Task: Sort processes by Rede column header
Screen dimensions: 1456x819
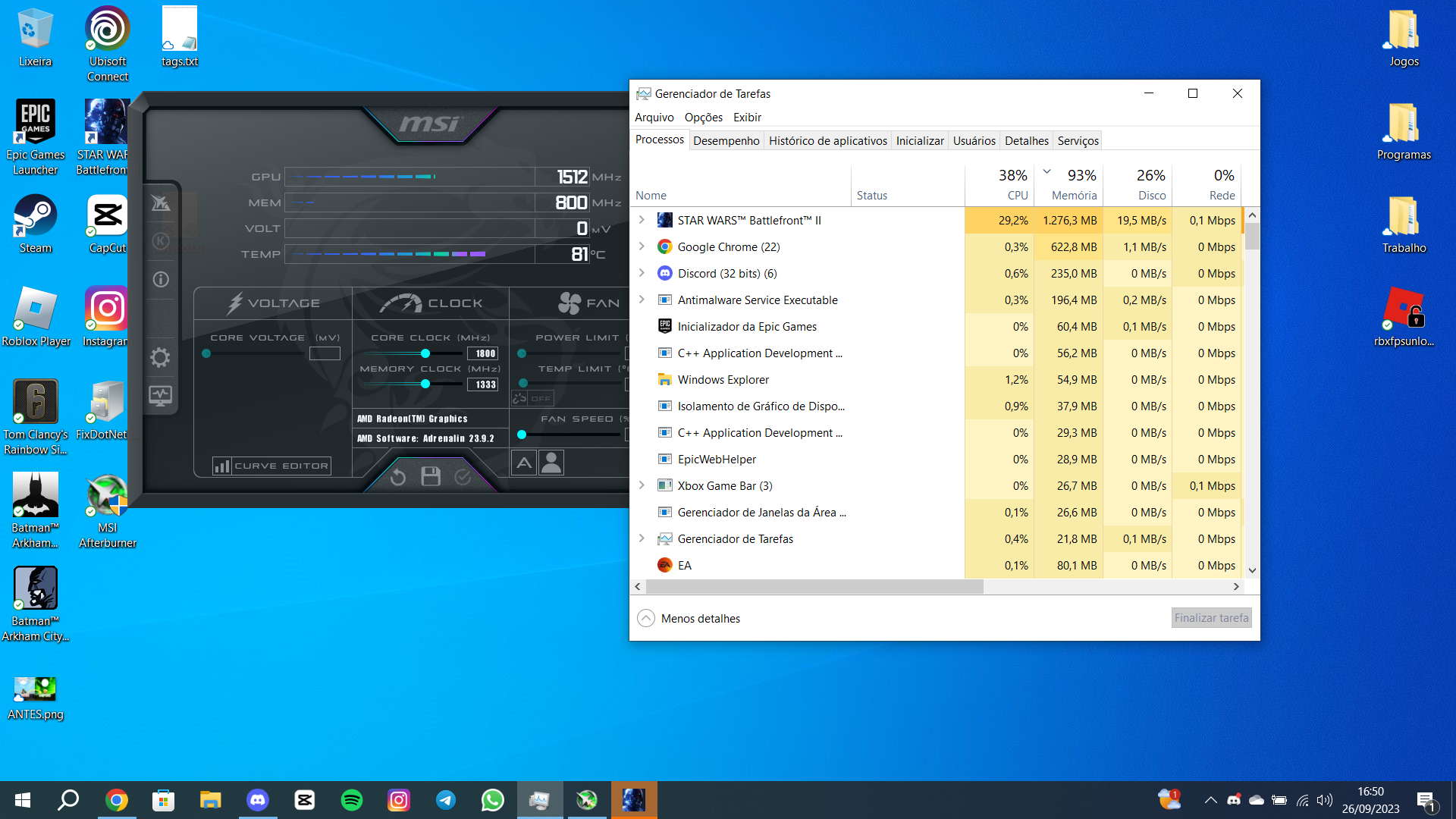Action: pos(1207,185)
